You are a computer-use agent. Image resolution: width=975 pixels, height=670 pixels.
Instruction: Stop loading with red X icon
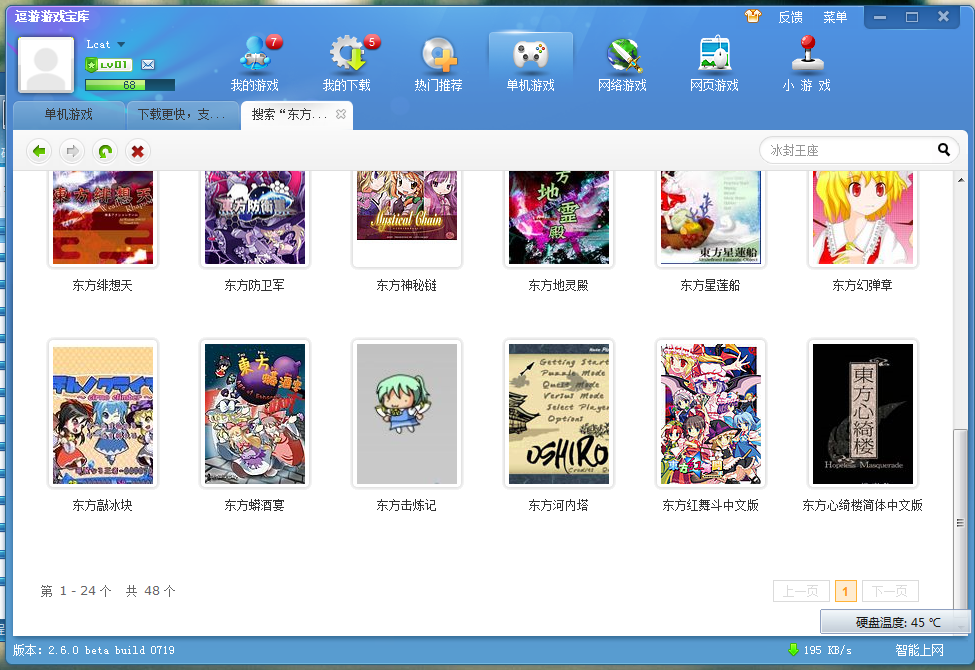tap(137, 151)
